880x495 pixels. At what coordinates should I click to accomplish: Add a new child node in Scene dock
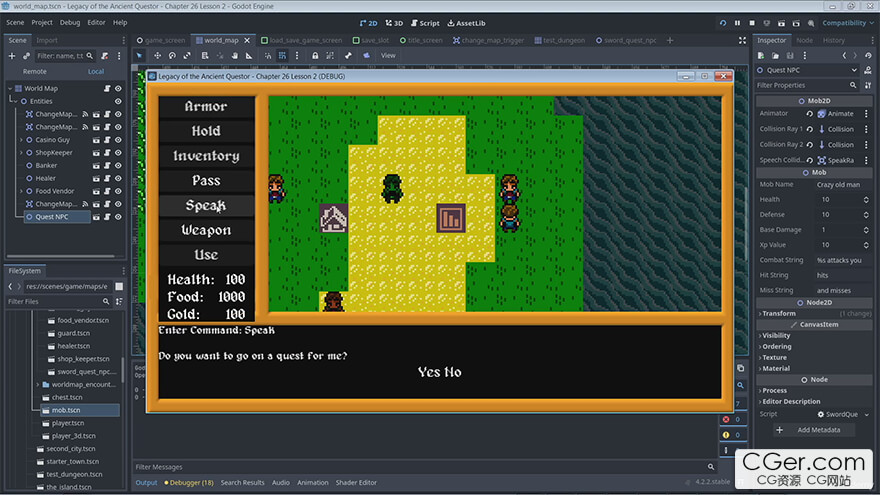[12, 56]
